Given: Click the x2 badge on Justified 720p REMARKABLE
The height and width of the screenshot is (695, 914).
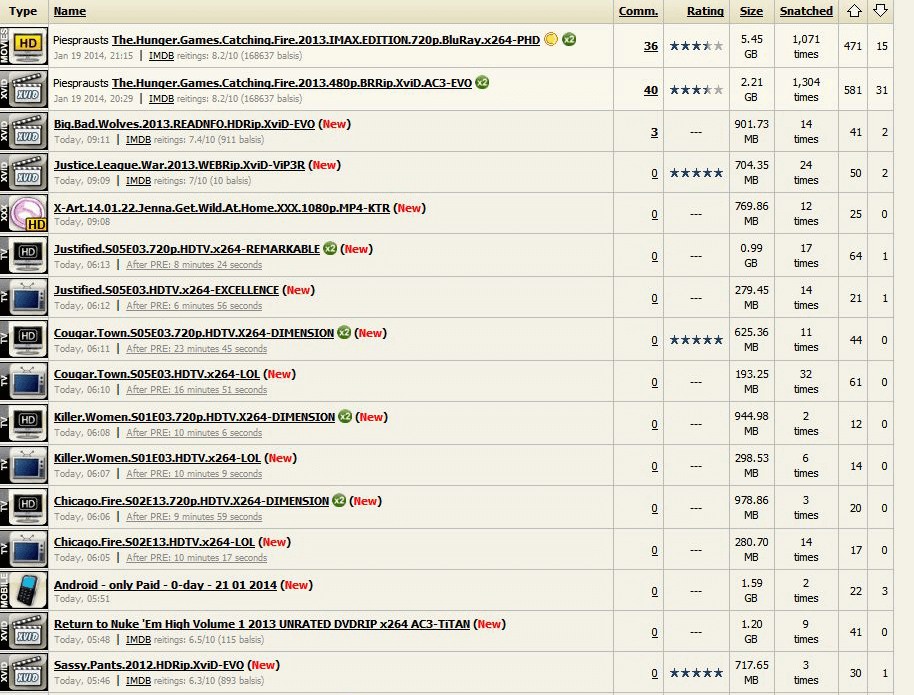Looking at the screenshot, I should pyautogui.click(x=330, y=249).
